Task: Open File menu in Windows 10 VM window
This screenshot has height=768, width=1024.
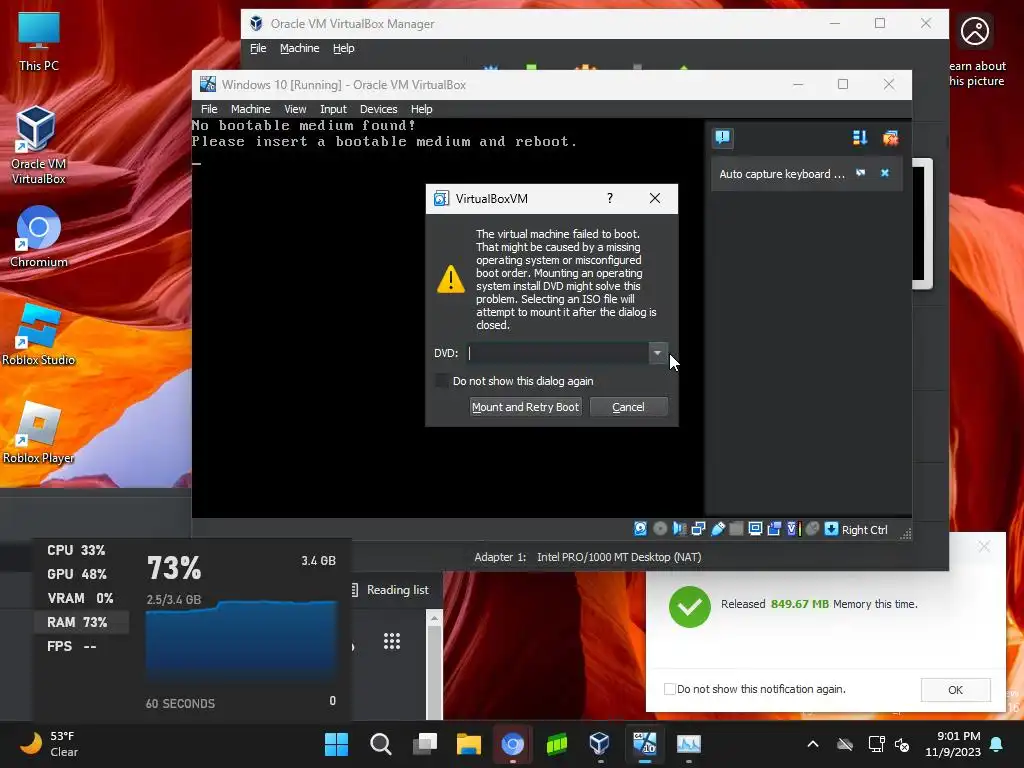Action: [x=209, y=109]
